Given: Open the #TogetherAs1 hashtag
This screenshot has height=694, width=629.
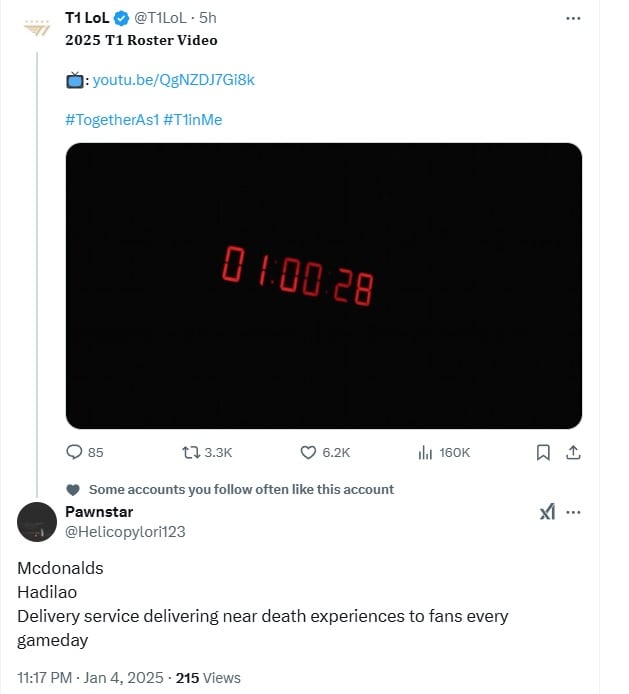Looking at the screenshot, I should 111,119.
